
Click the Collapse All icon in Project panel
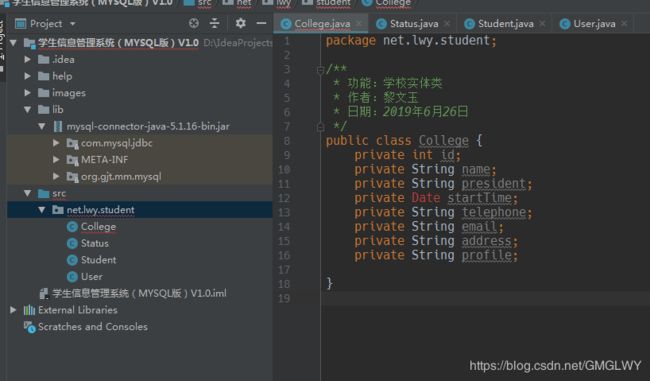(x=214, y=23)
